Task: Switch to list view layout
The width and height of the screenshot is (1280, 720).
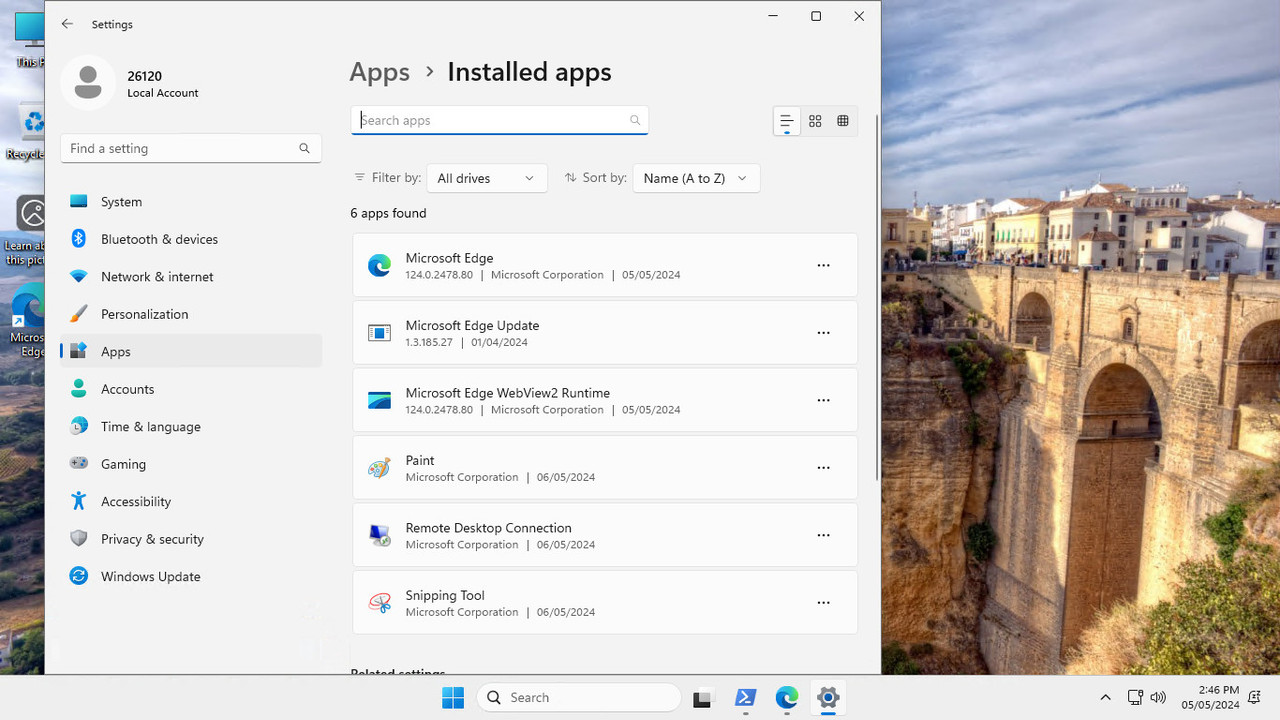Action: point(787,121)
